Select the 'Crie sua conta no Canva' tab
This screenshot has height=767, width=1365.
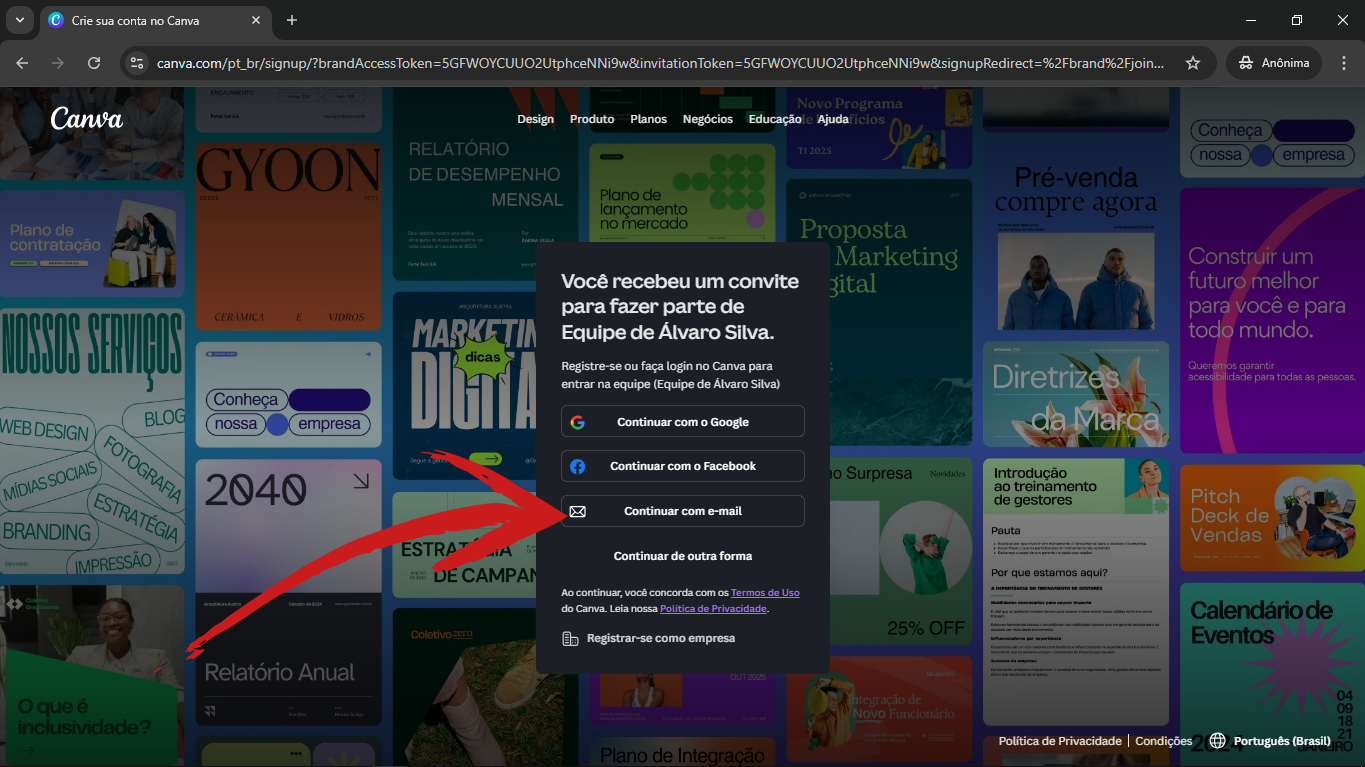click(155, 20)
